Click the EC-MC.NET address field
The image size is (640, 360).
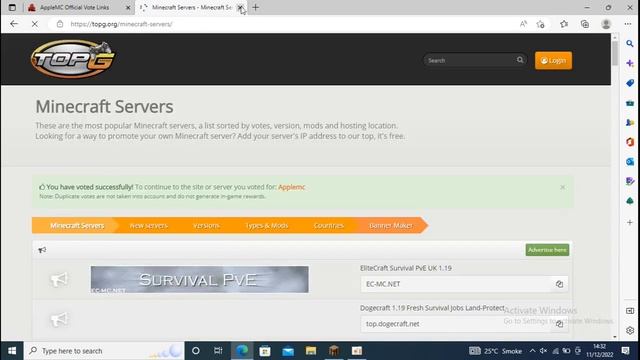[456, 284]
